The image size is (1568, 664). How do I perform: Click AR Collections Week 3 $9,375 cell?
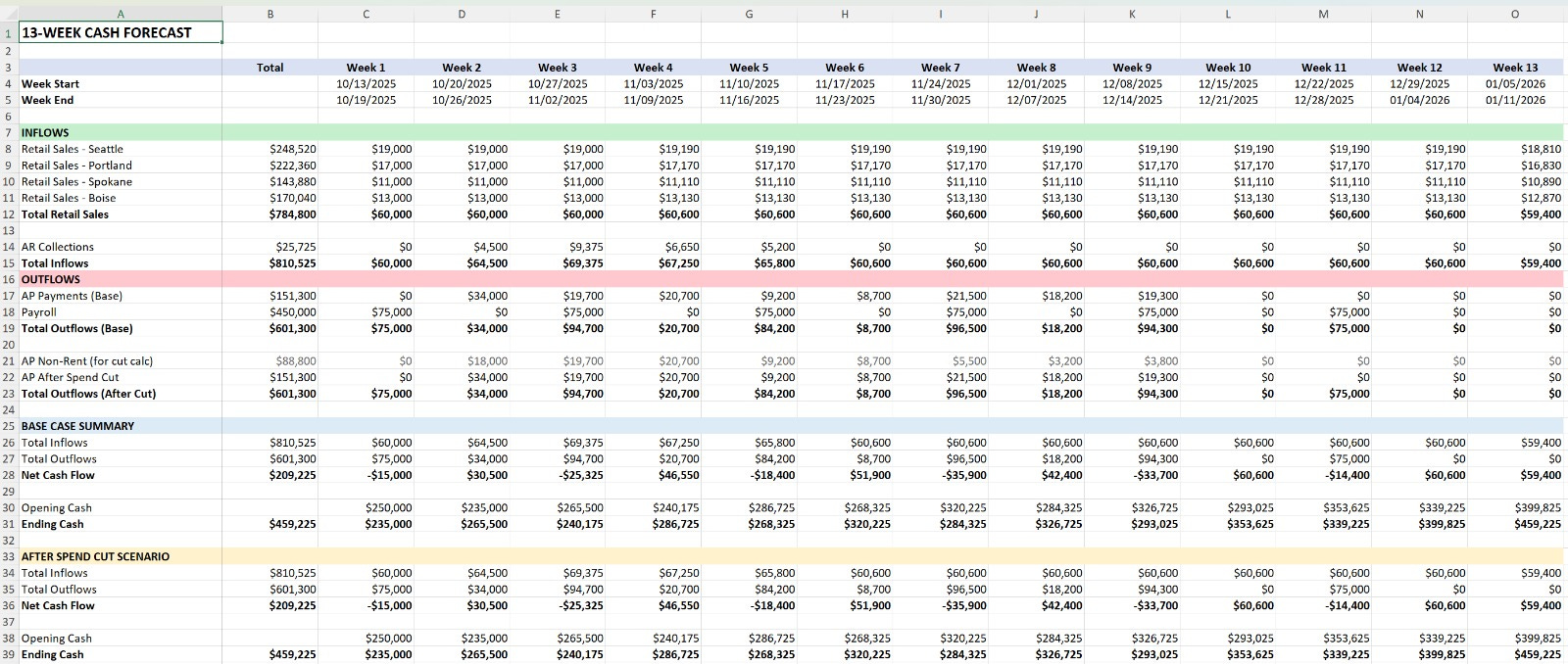click(558, 247)
